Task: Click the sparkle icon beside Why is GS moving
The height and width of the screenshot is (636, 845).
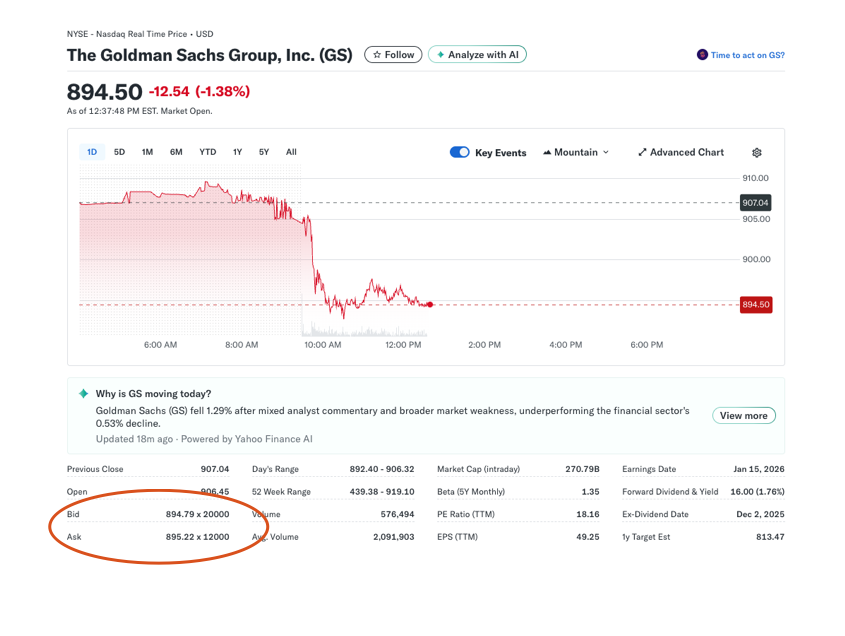Action: coord(84,394)
